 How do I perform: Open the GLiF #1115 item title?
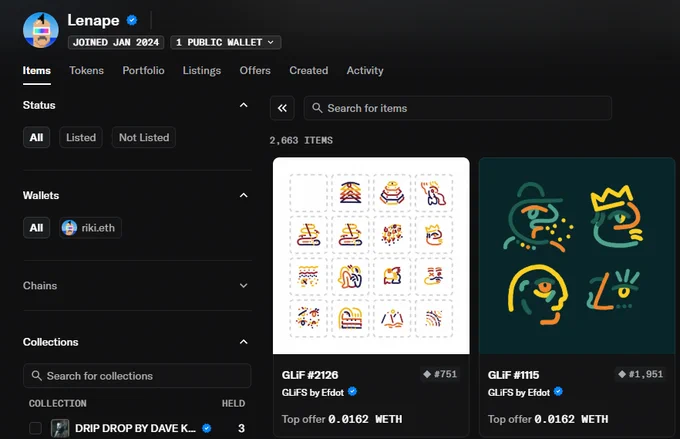tap(513, 375)
